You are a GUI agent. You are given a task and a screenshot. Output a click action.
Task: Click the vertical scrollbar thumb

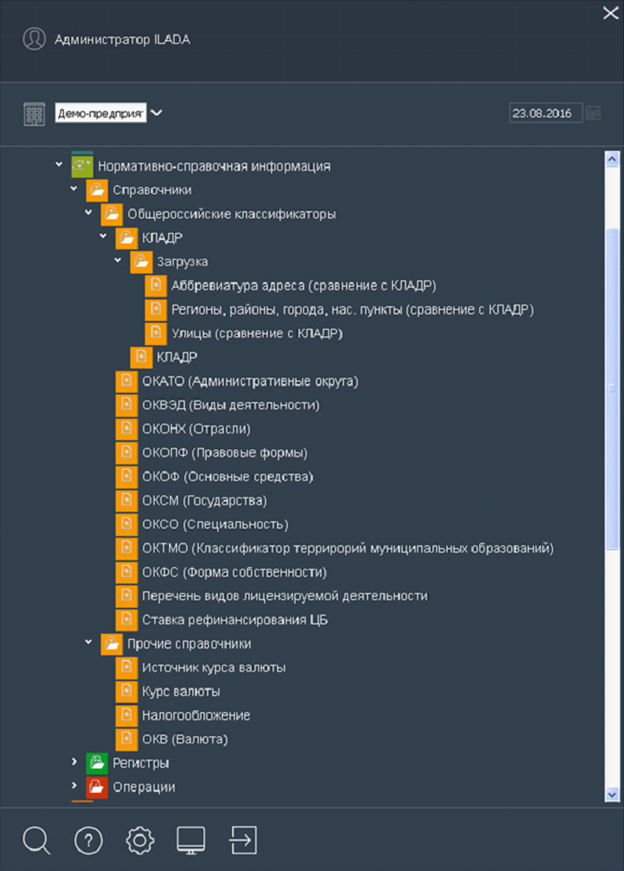[612, 389]
